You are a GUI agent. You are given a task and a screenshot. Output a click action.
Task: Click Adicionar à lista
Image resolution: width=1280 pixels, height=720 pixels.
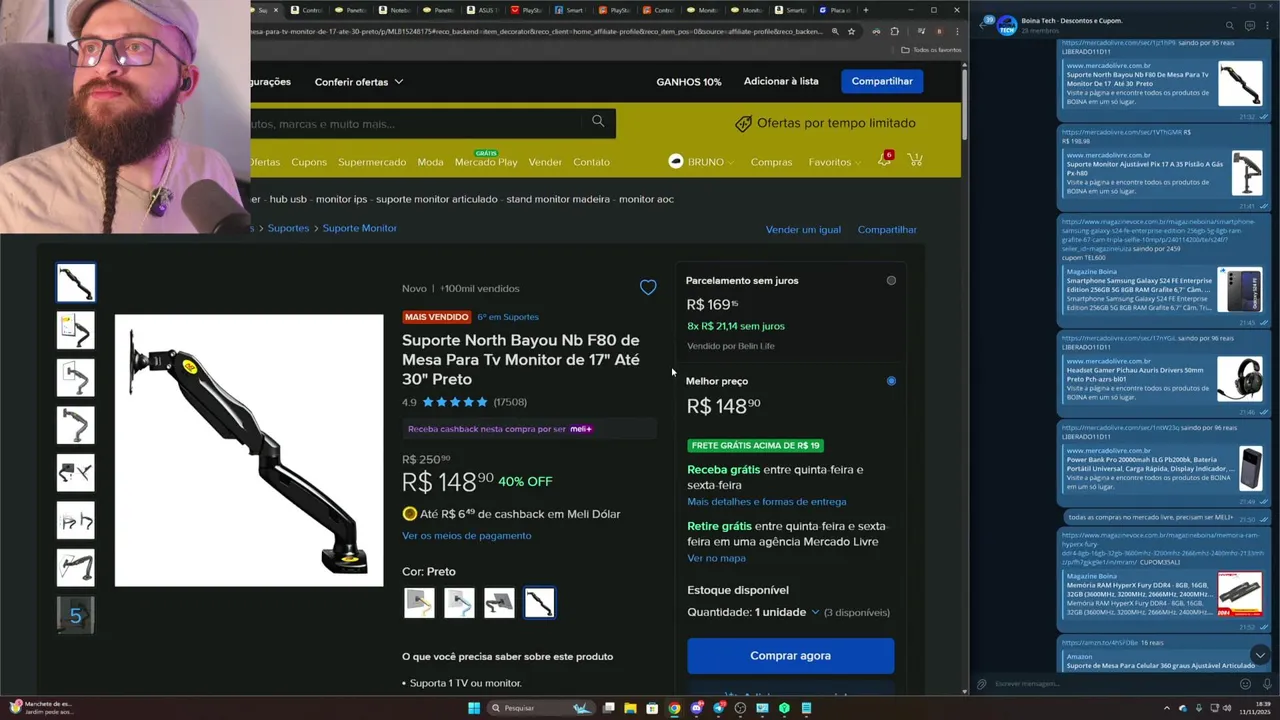pyautogui.click(x=781, y=81)
